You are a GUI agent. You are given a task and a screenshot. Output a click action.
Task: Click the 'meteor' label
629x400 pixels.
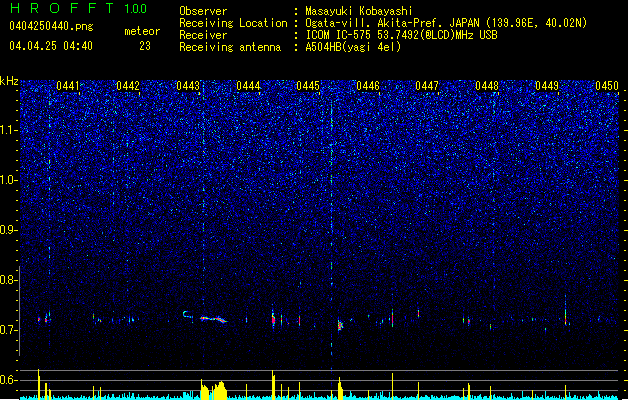coord(142,31)
